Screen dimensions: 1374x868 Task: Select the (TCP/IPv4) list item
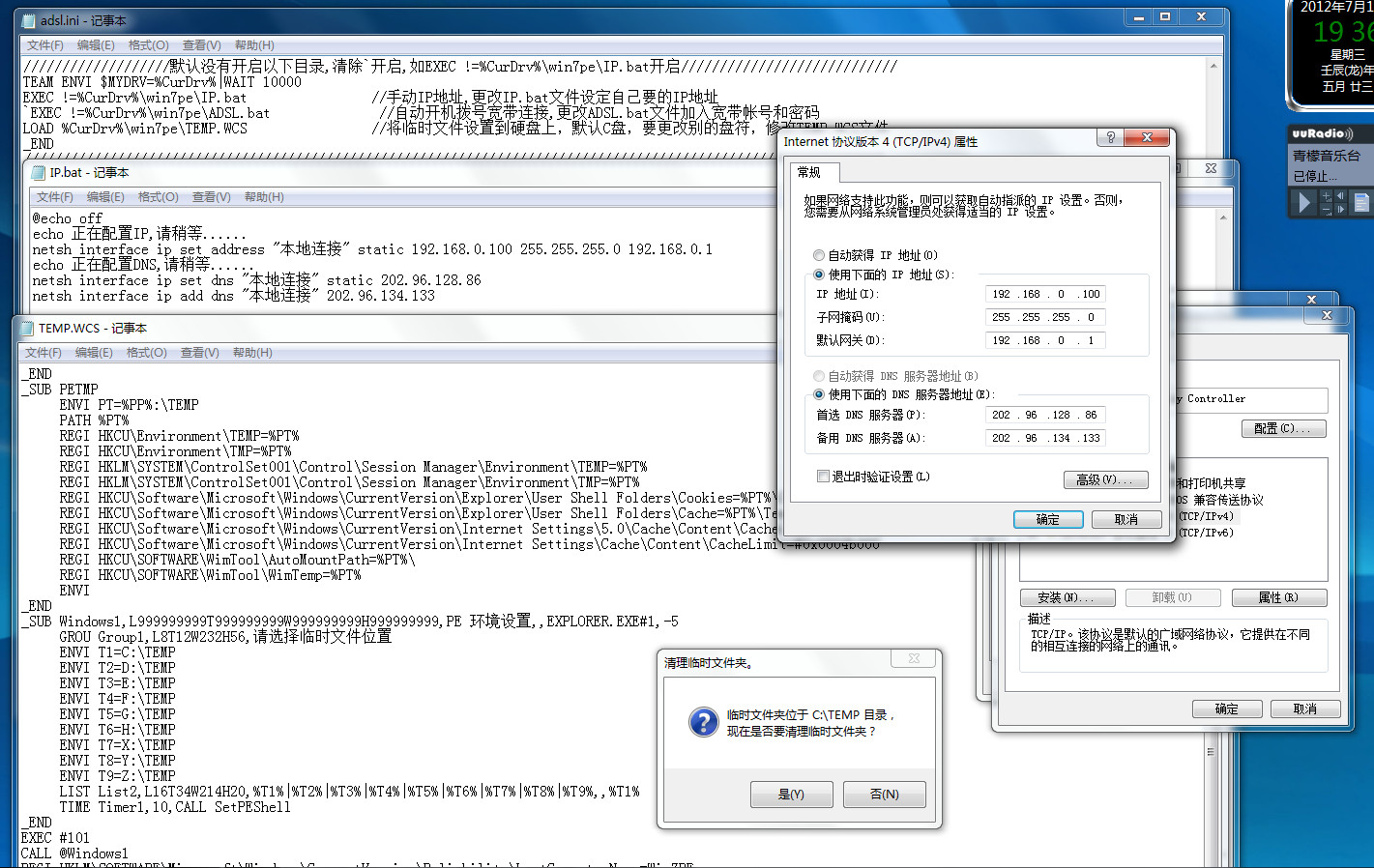[1206, 516]
